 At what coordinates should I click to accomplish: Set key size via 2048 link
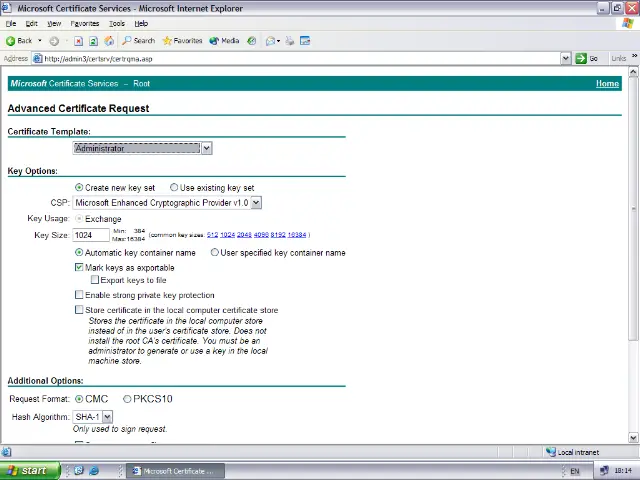click(x=244, y=235)
